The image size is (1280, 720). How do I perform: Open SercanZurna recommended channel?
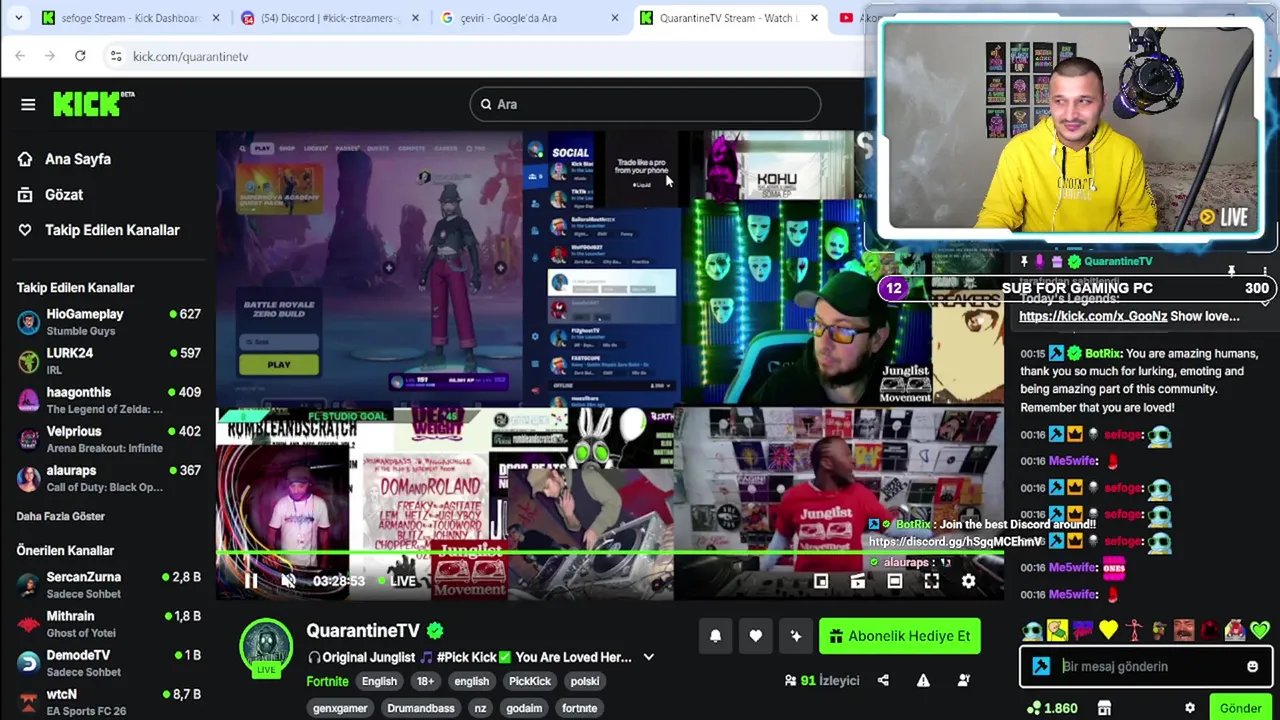pos(108,585)
